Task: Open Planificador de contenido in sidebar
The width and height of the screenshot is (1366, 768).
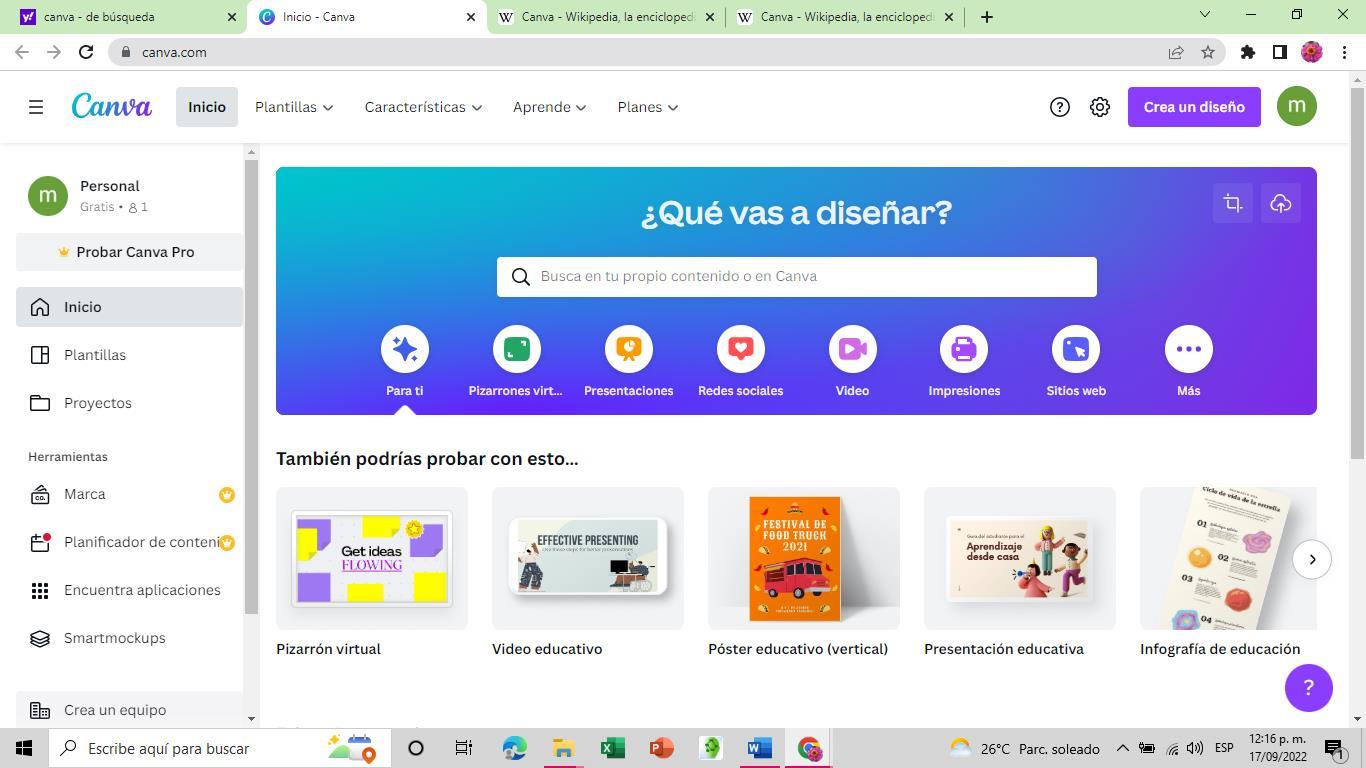Action: pyautogui.click(x=129, y=542)
